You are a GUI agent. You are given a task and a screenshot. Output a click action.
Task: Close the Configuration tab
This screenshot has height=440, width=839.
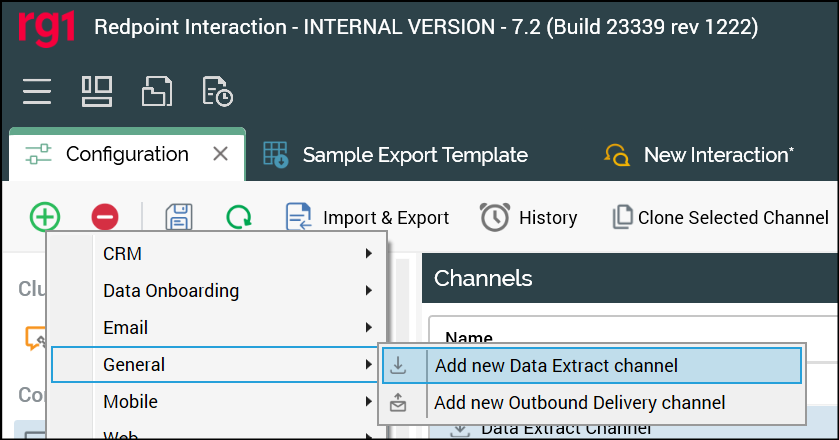[x=221, y=154]
